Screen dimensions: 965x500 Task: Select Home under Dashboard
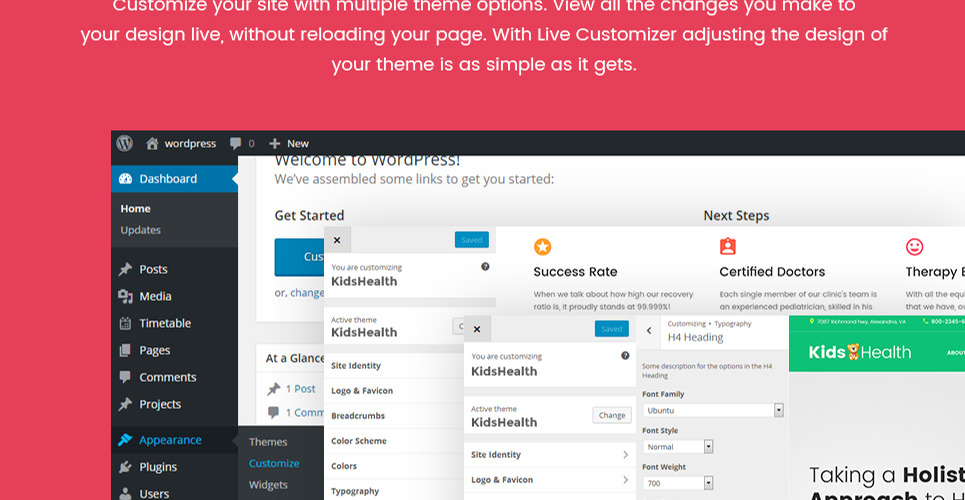point(135,209)
